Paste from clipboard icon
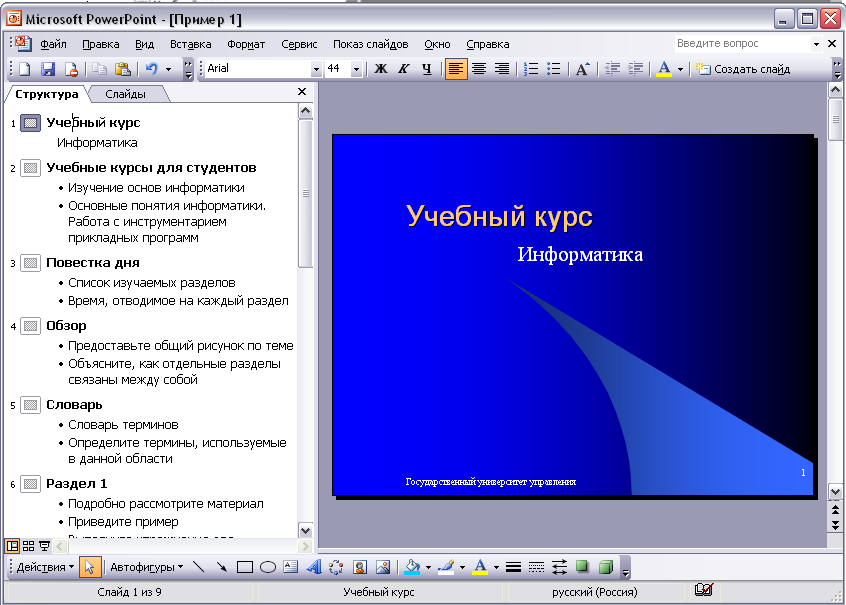The image size is (846, 605). tap(123, 69)
